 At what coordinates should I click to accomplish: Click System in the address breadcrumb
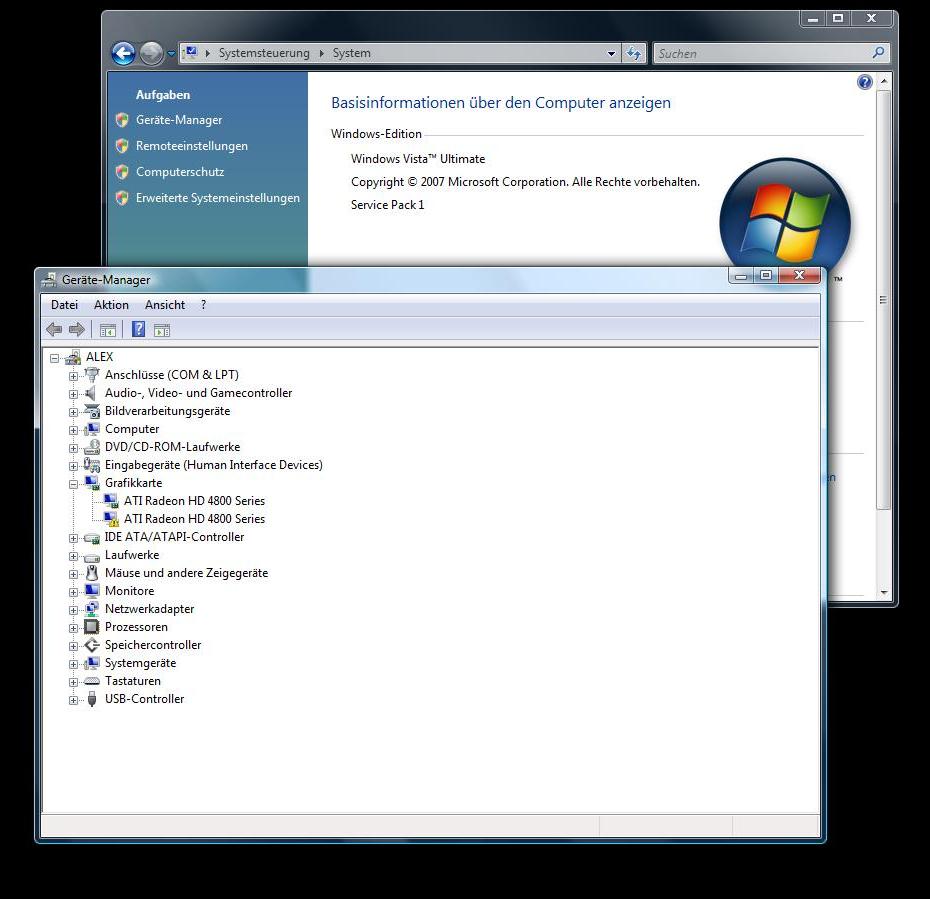[x=351, y=53]
